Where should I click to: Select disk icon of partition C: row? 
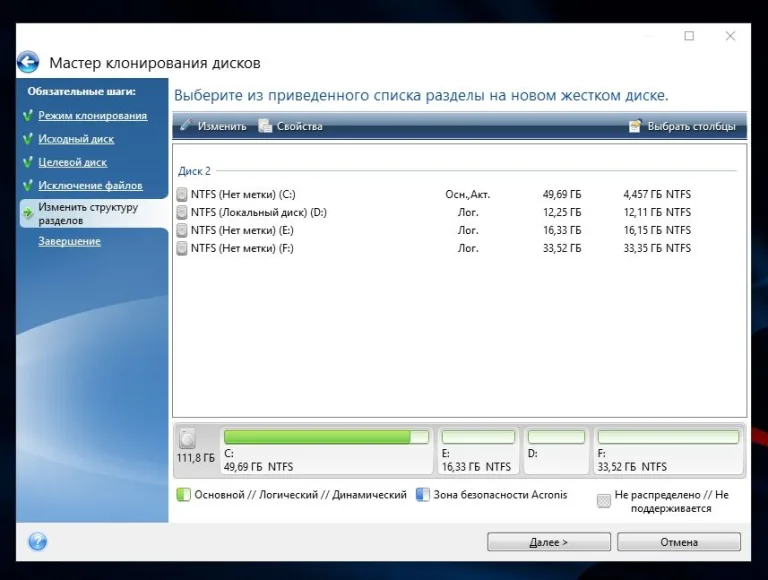(182, 194)
